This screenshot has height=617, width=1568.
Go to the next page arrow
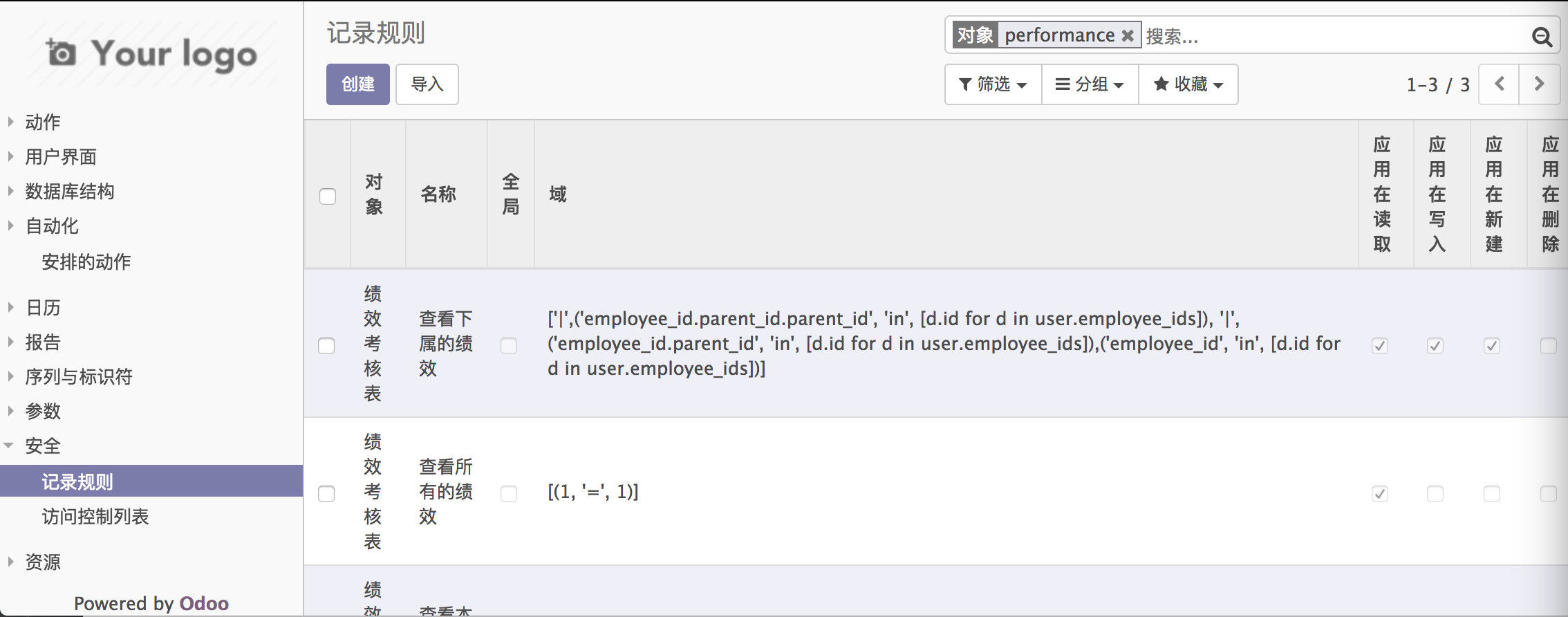click(1539, 84)
